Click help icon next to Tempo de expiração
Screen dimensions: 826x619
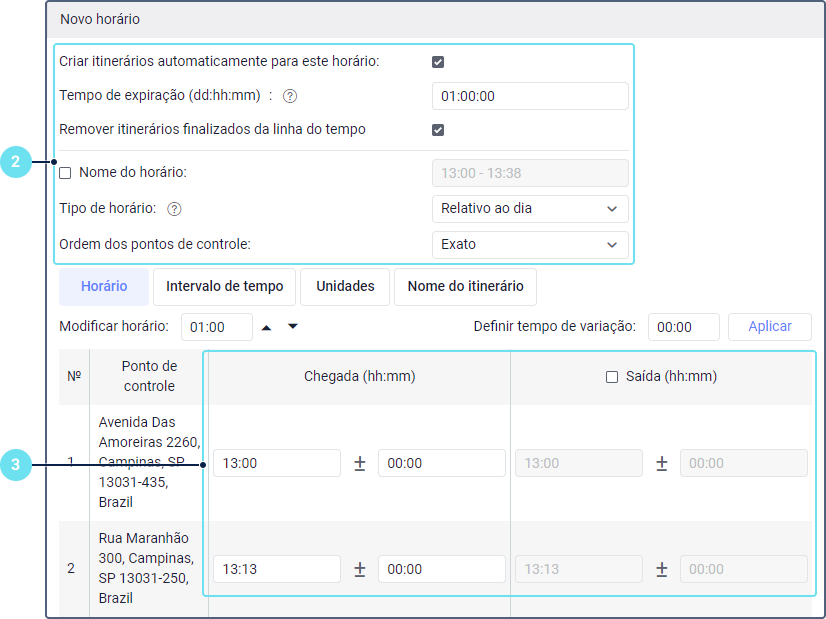coord(290,97)
